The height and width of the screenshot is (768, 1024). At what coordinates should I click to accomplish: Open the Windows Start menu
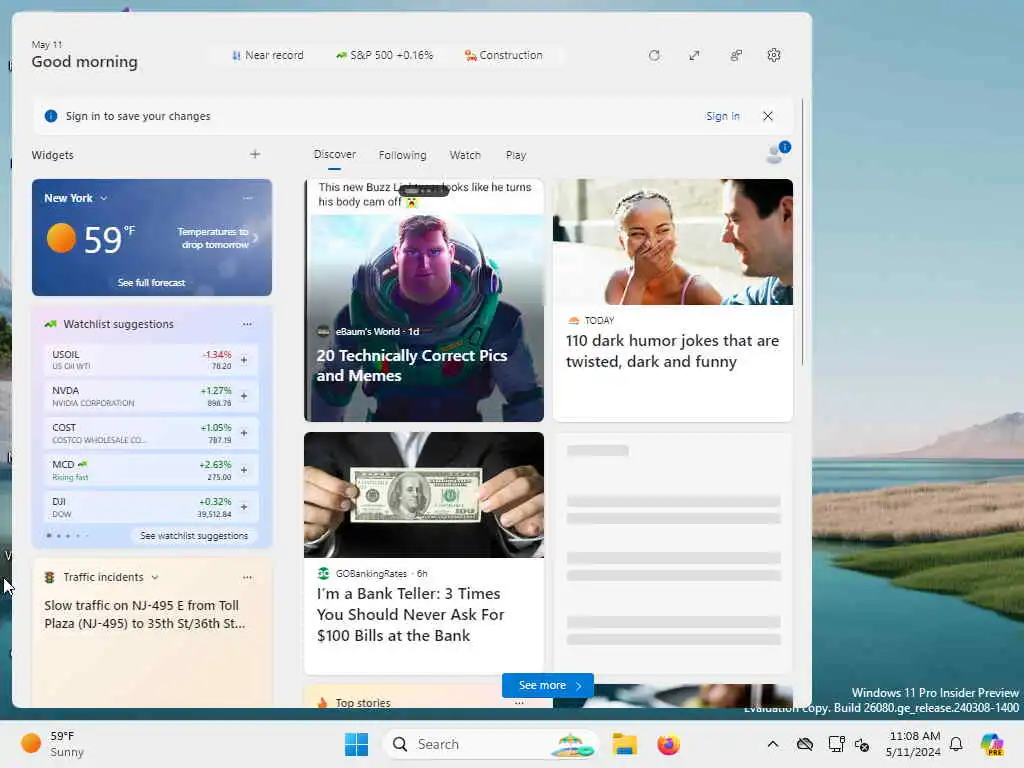point(357,744)
